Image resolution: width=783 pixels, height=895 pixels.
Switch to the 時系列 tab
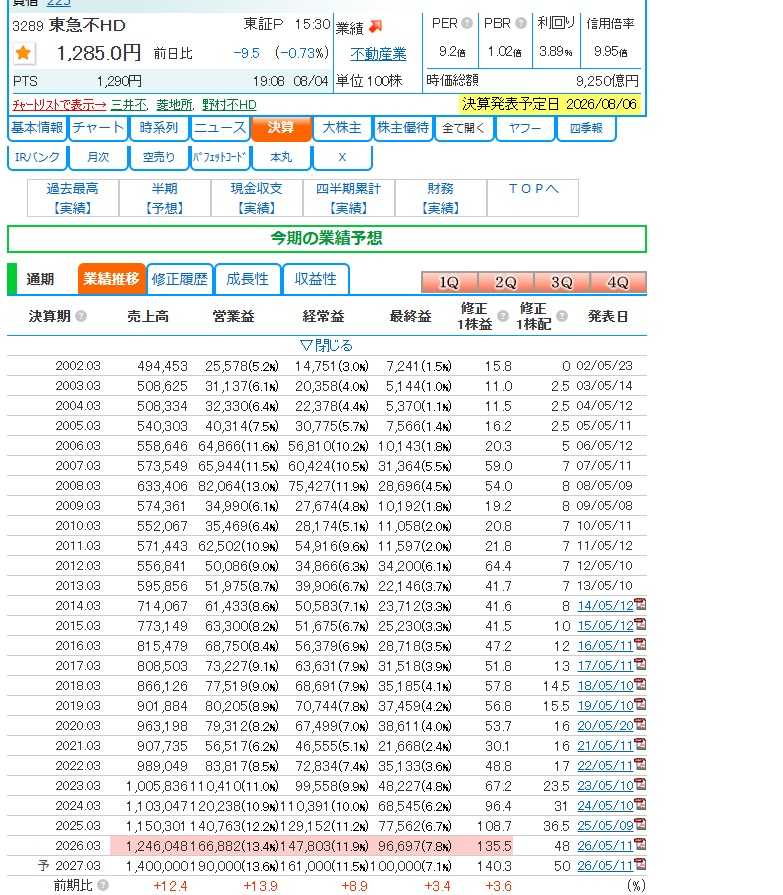click(159, 128)
